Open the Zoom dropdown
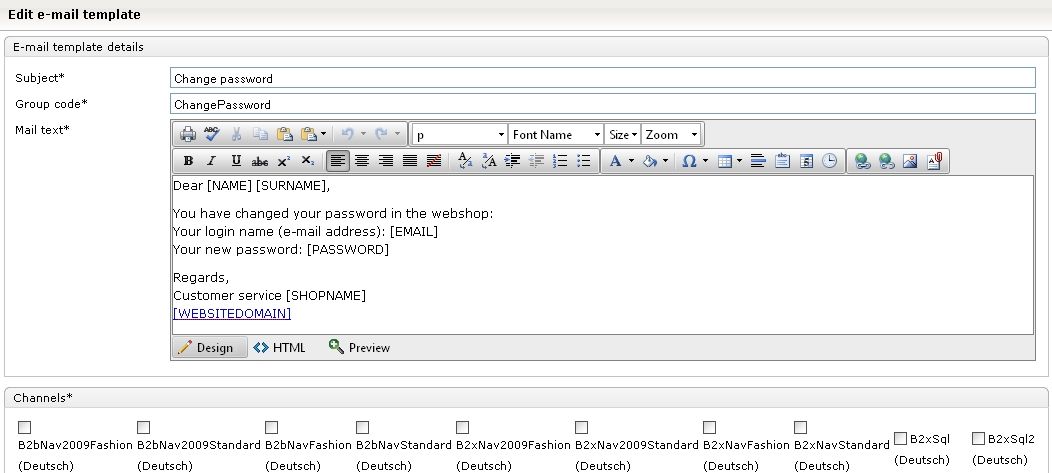The height and width of the screenshot is (473, 1052). pos(671,134)
